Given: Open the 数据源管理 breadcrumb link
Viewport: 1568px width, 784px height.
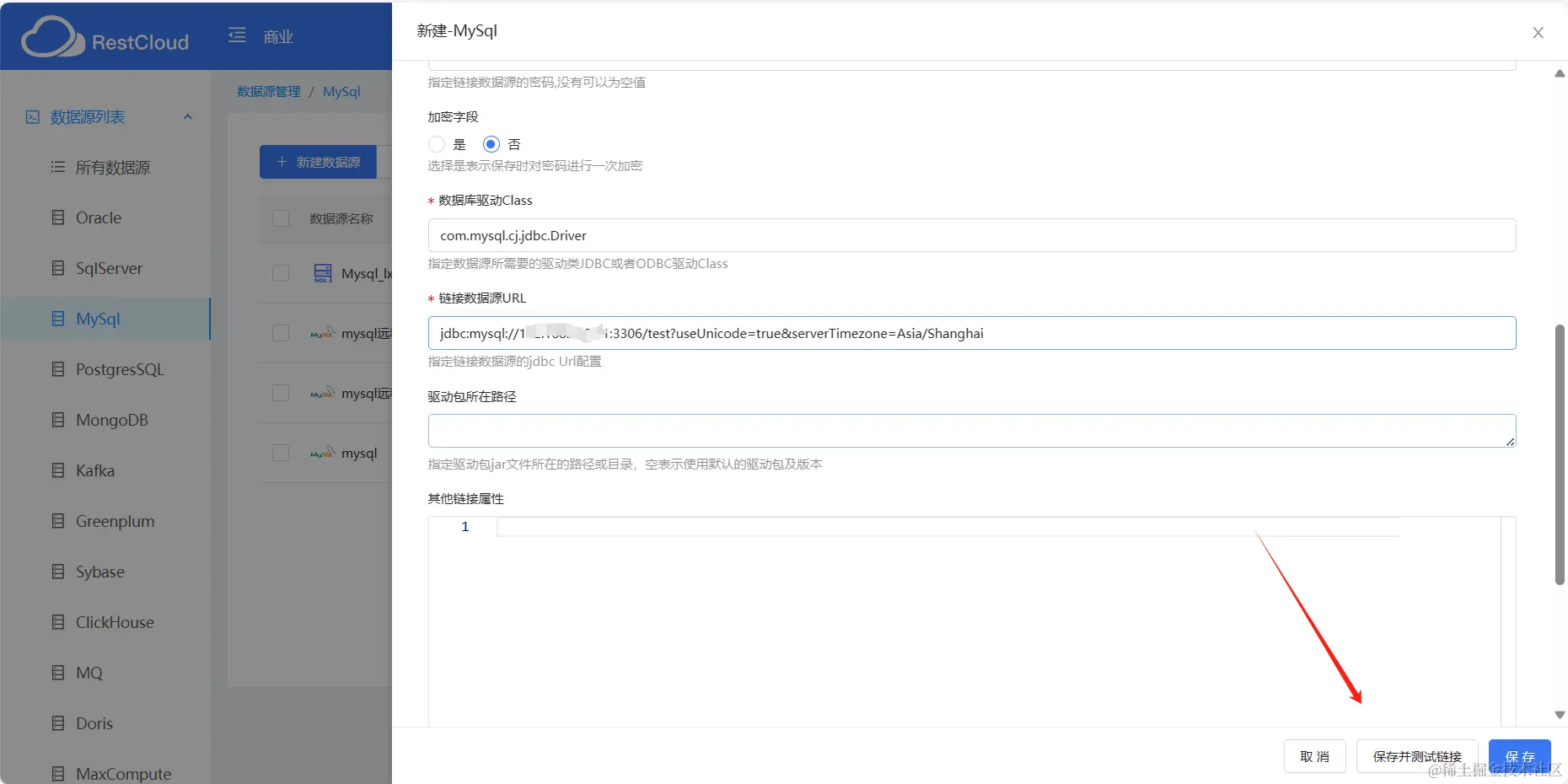Looking at the screenshot, I should click(269, 91).
